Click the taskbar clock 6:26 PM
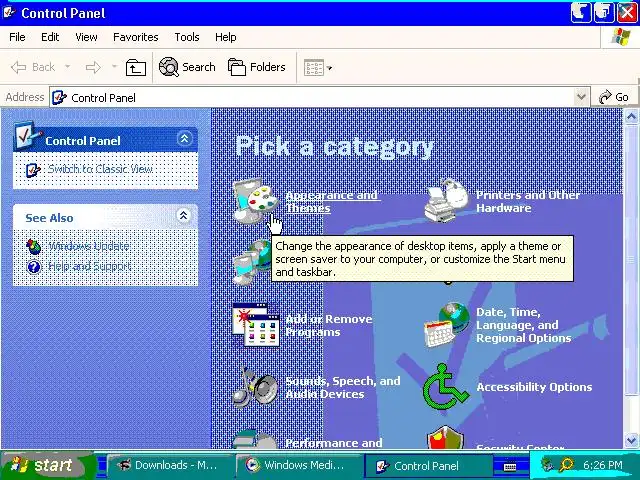The height and width of the screenshot is (480, 640). (x=602, y=464)
